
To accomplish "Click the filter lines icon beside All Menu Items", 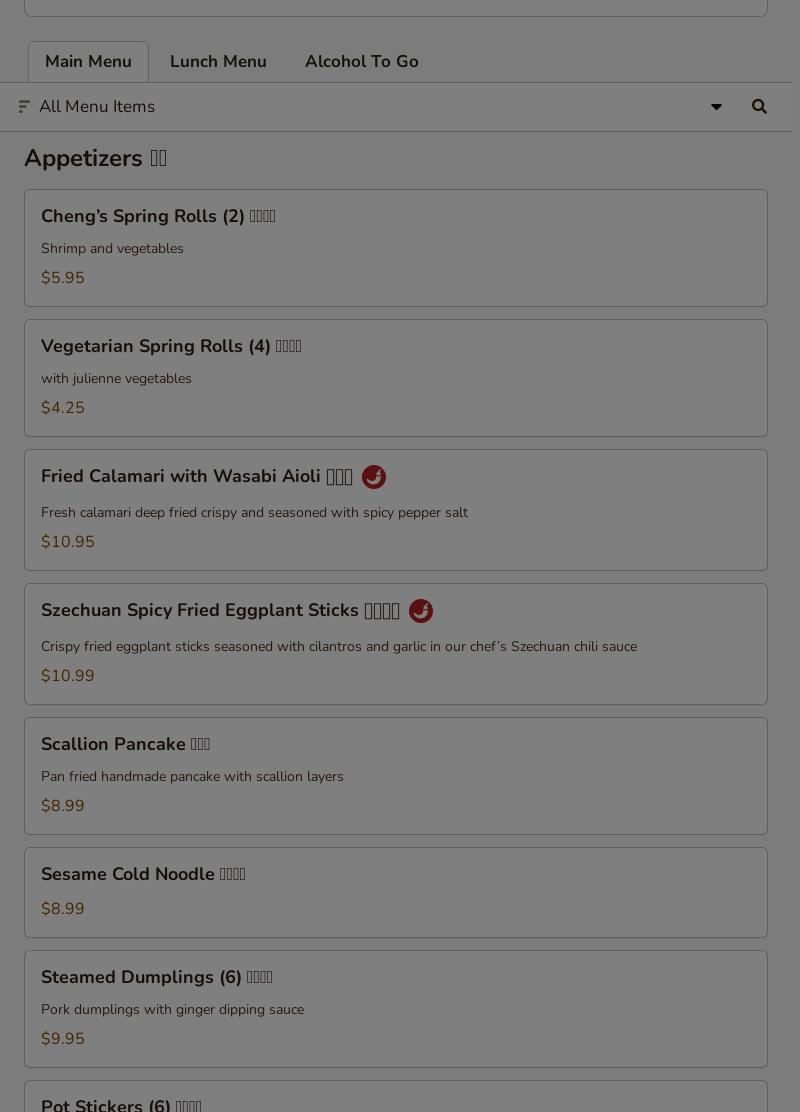I will [24, 106].
